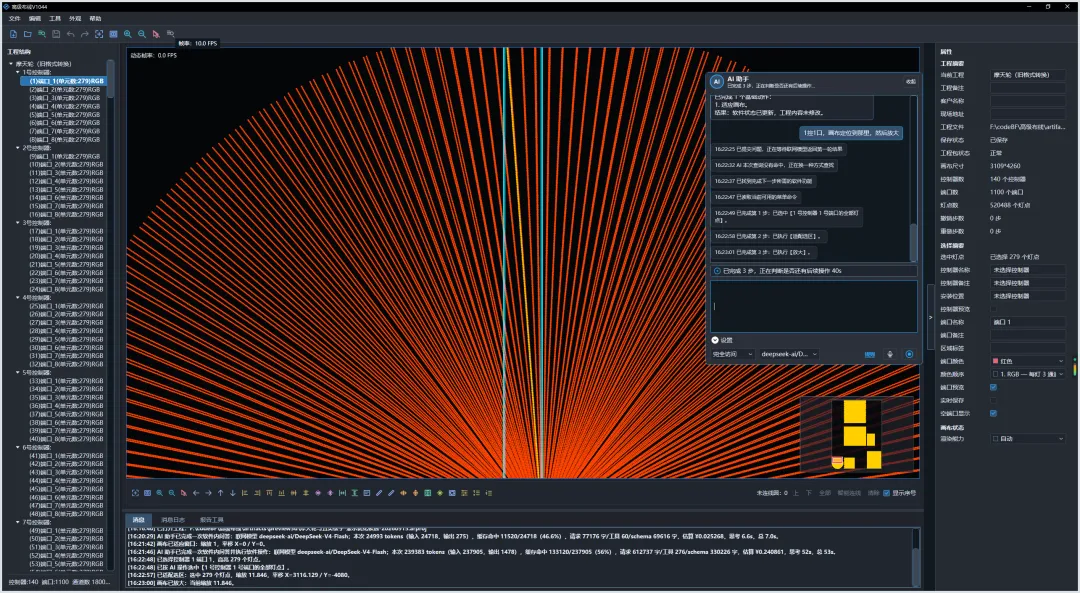Click the new project file icon
The image size is (1080, 593).
(13, 34)
